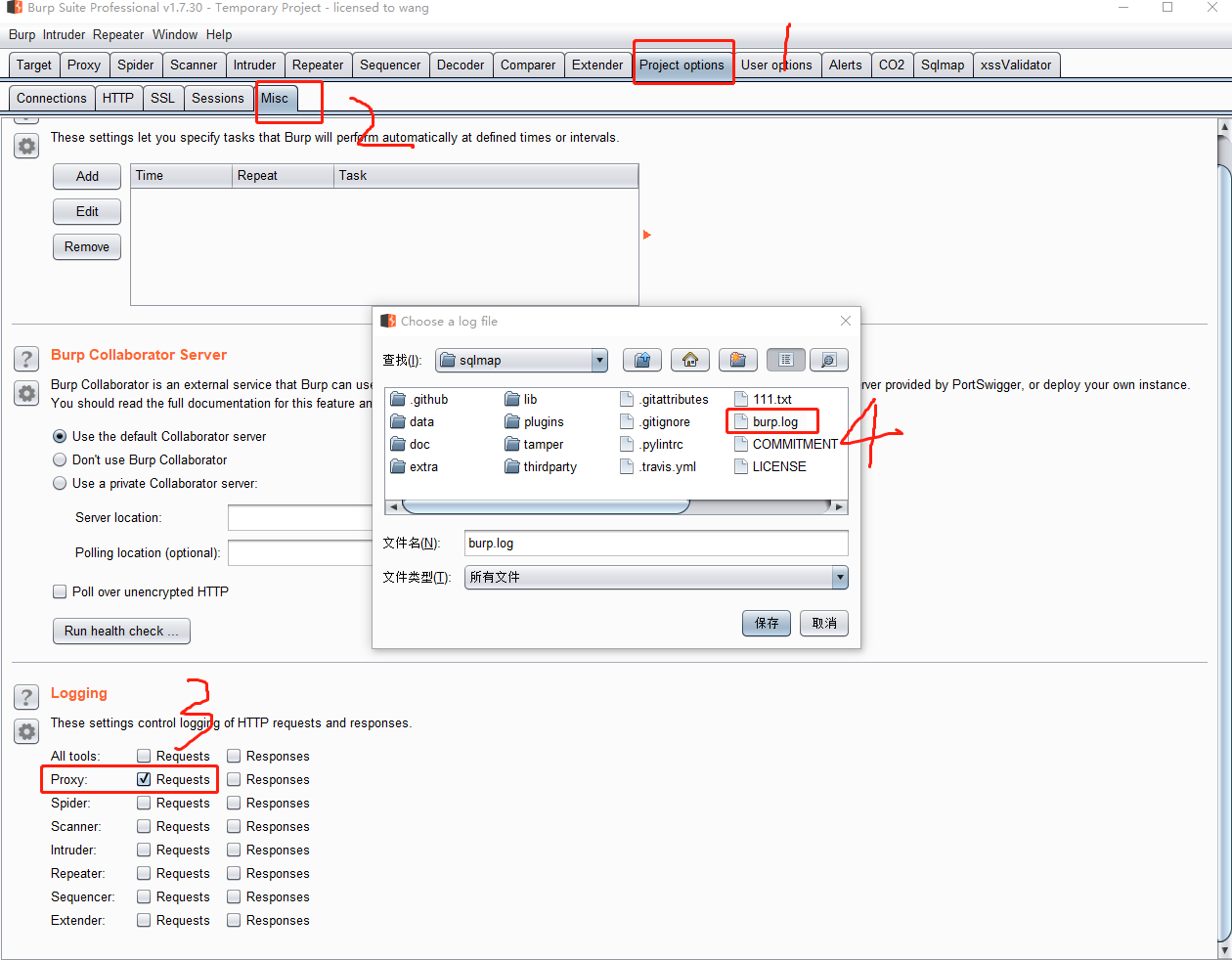
Task: Click the file name field containing burp.log
Action: (656, 543)
